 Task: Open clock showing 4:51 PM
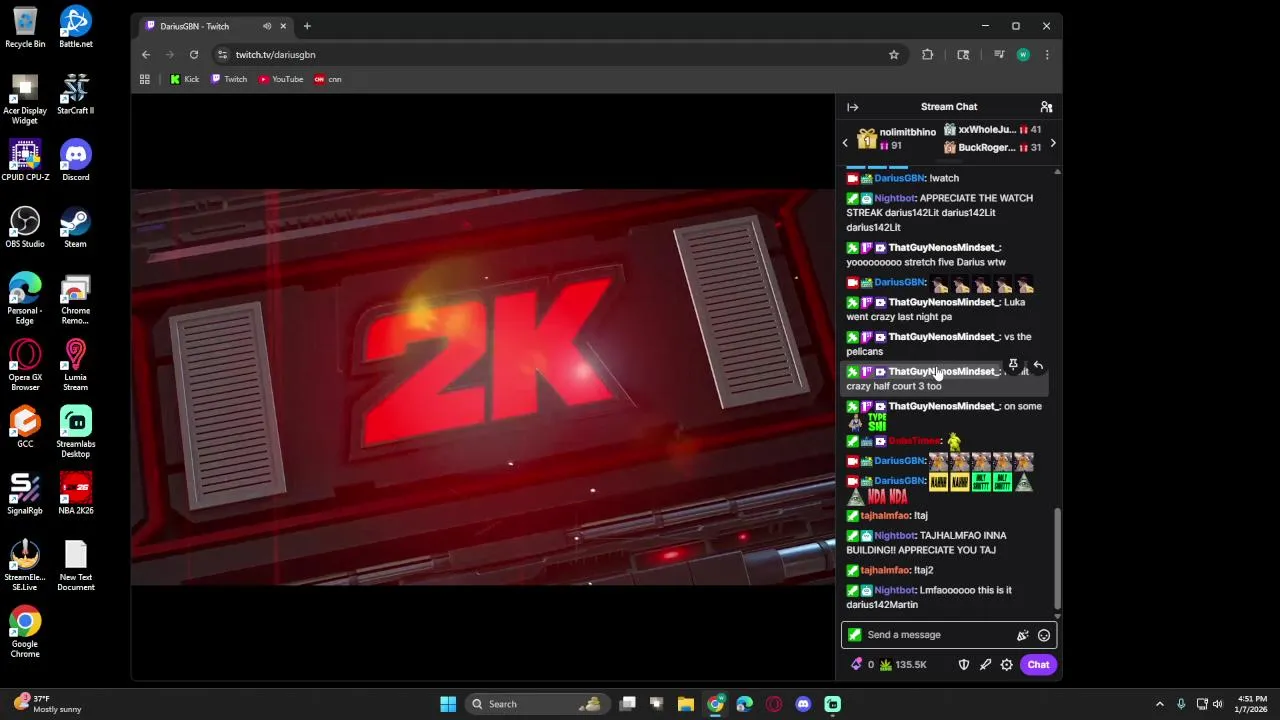pyautogui.click(x=1252, y=704)
